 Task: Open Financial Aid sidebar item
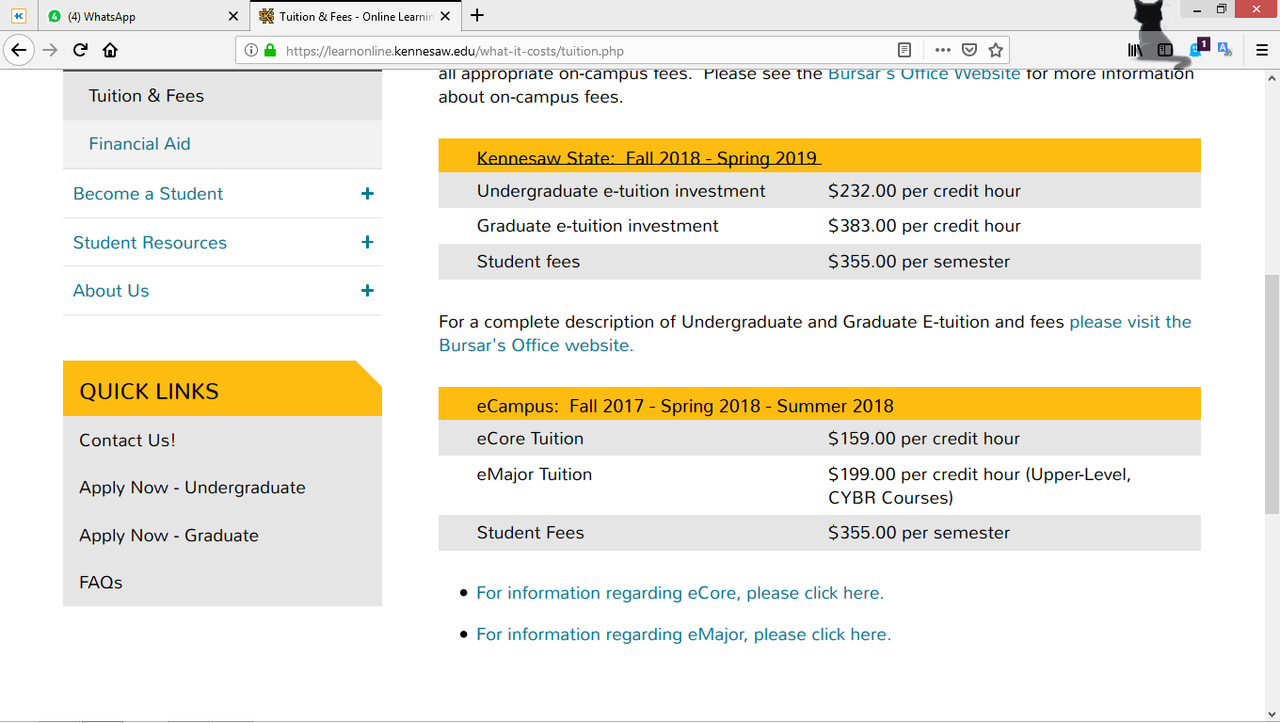coord(222,144)
